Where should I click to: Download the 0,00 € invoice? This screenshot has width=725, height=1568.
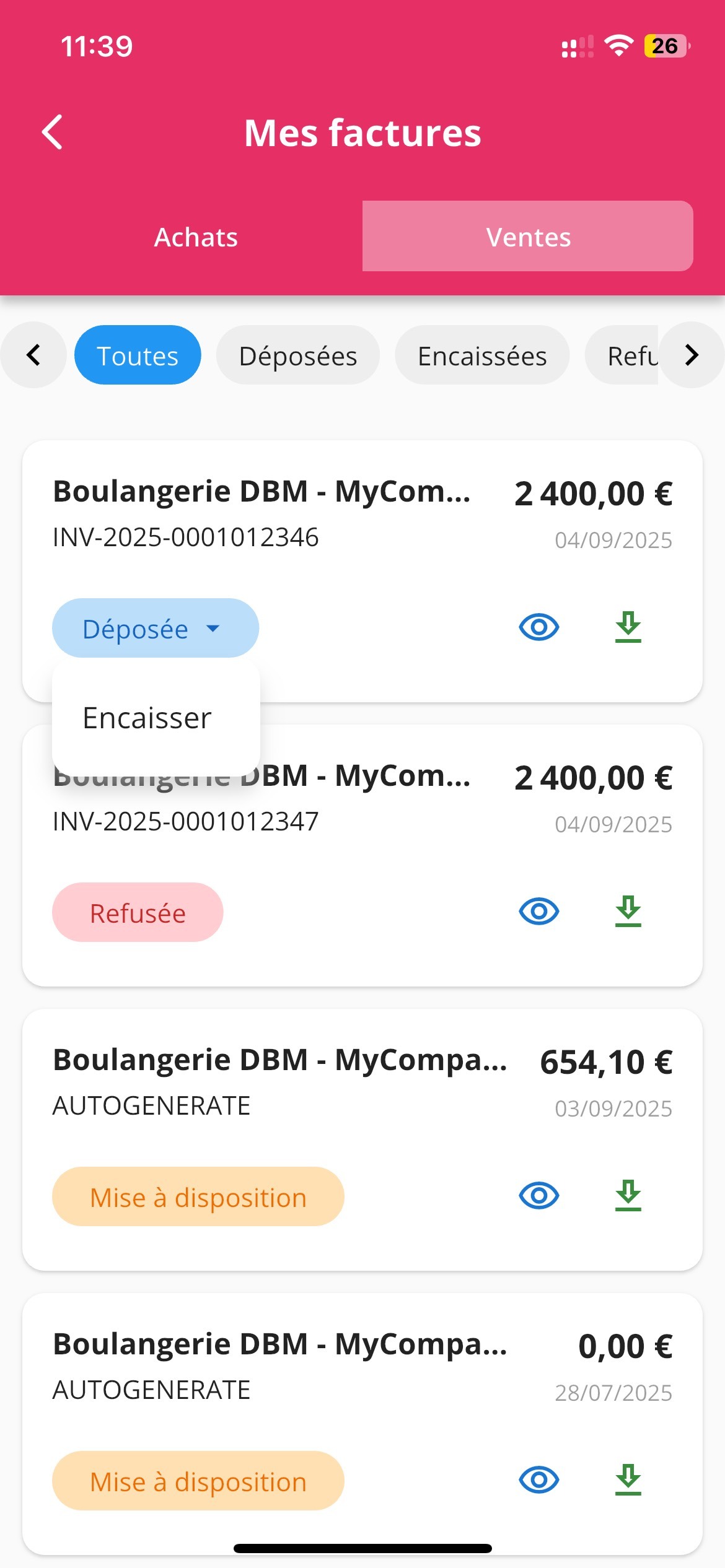click(x=628, y=1480)
